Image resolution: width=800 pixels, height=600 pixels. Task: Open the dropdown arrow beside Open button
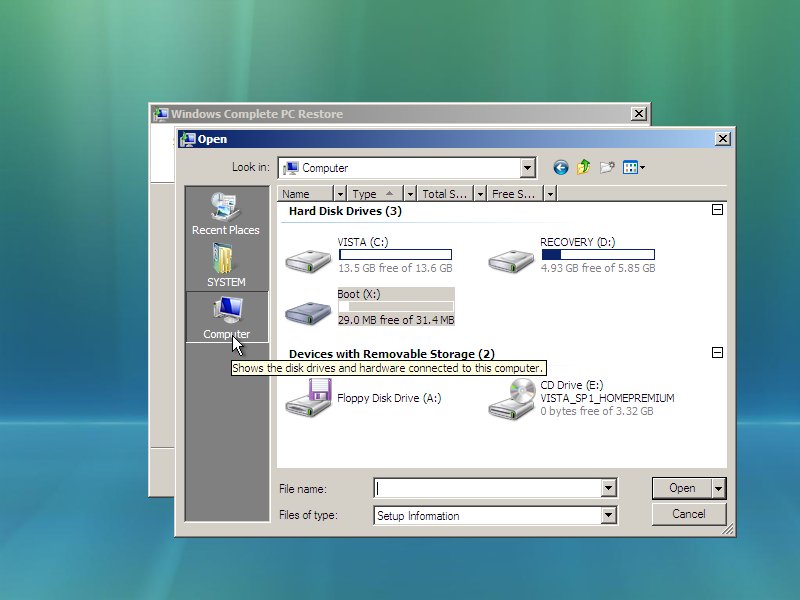click(718, 488)
